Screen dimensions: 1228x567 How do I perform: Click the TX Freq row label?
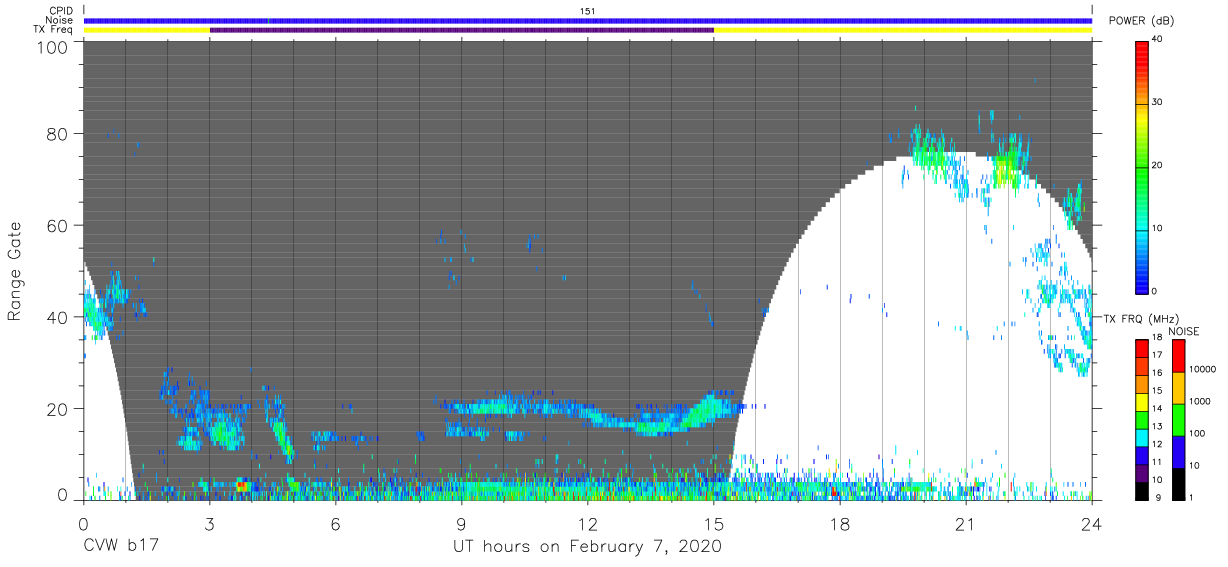click(53, 29)
